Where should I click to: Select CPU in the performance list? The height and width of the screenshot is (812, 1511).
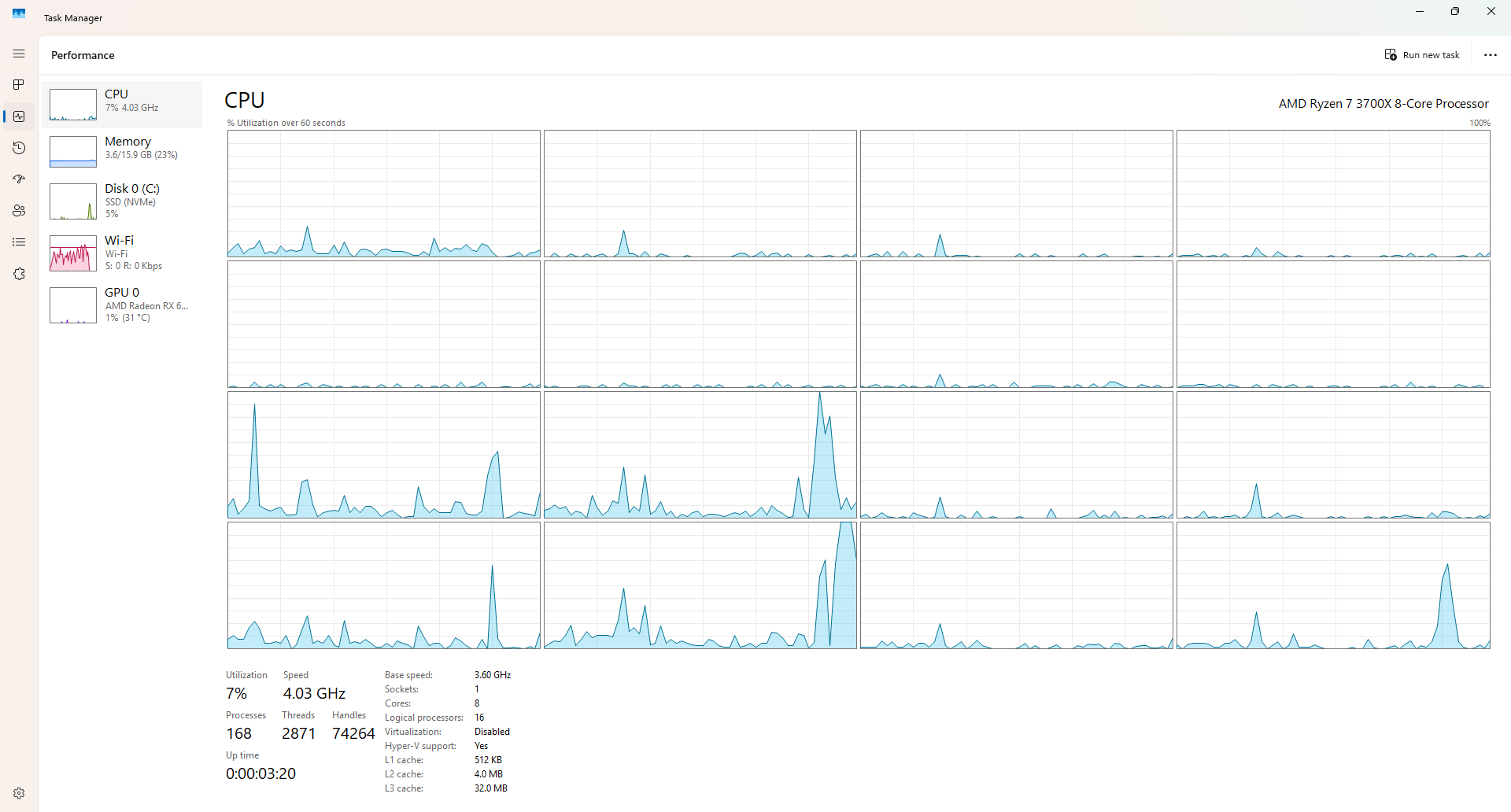[122, 105]
